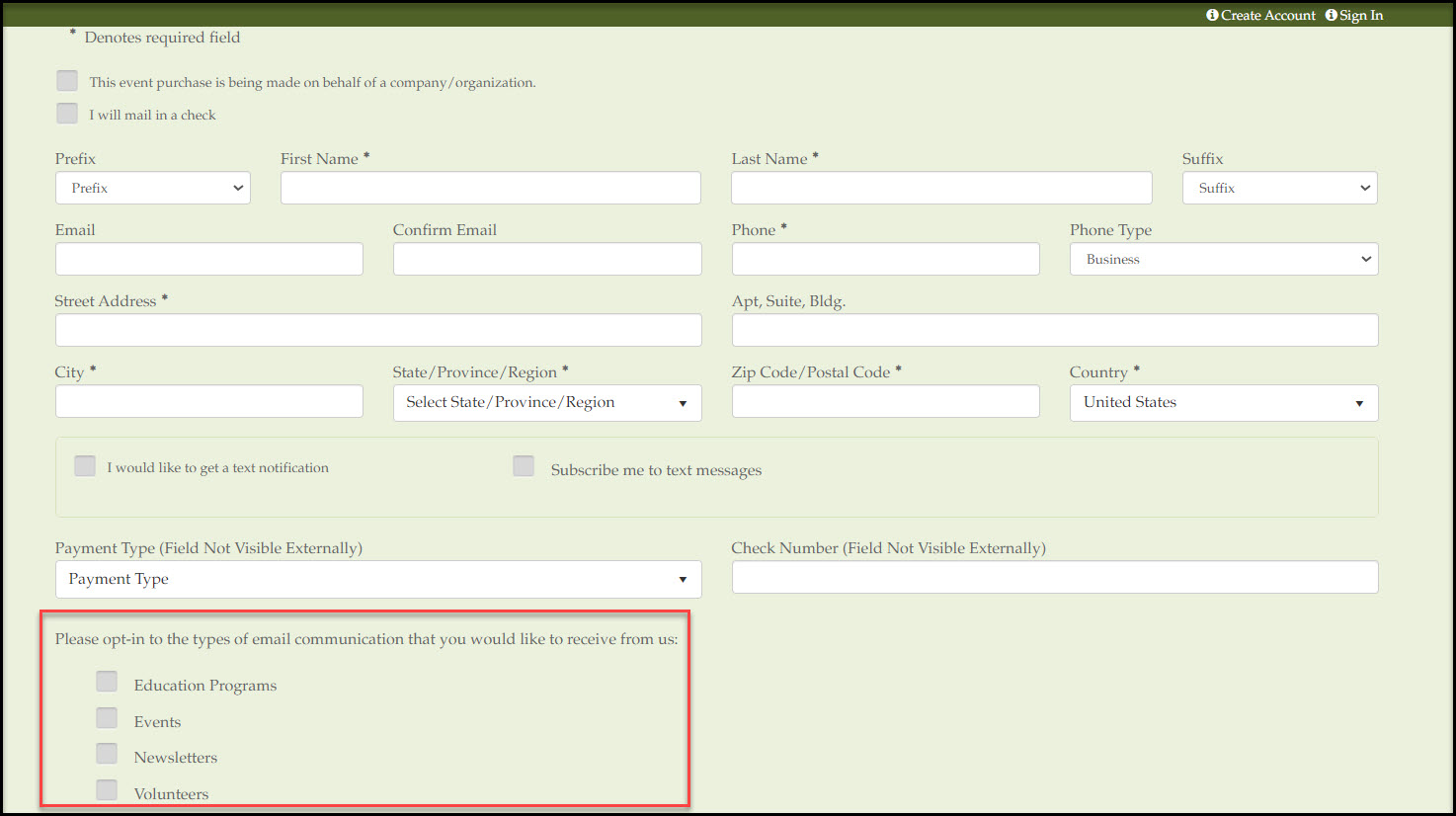Tick the Newsletters checkbox
This screenshot has width=1456, height=816.
tap(107, 754)
